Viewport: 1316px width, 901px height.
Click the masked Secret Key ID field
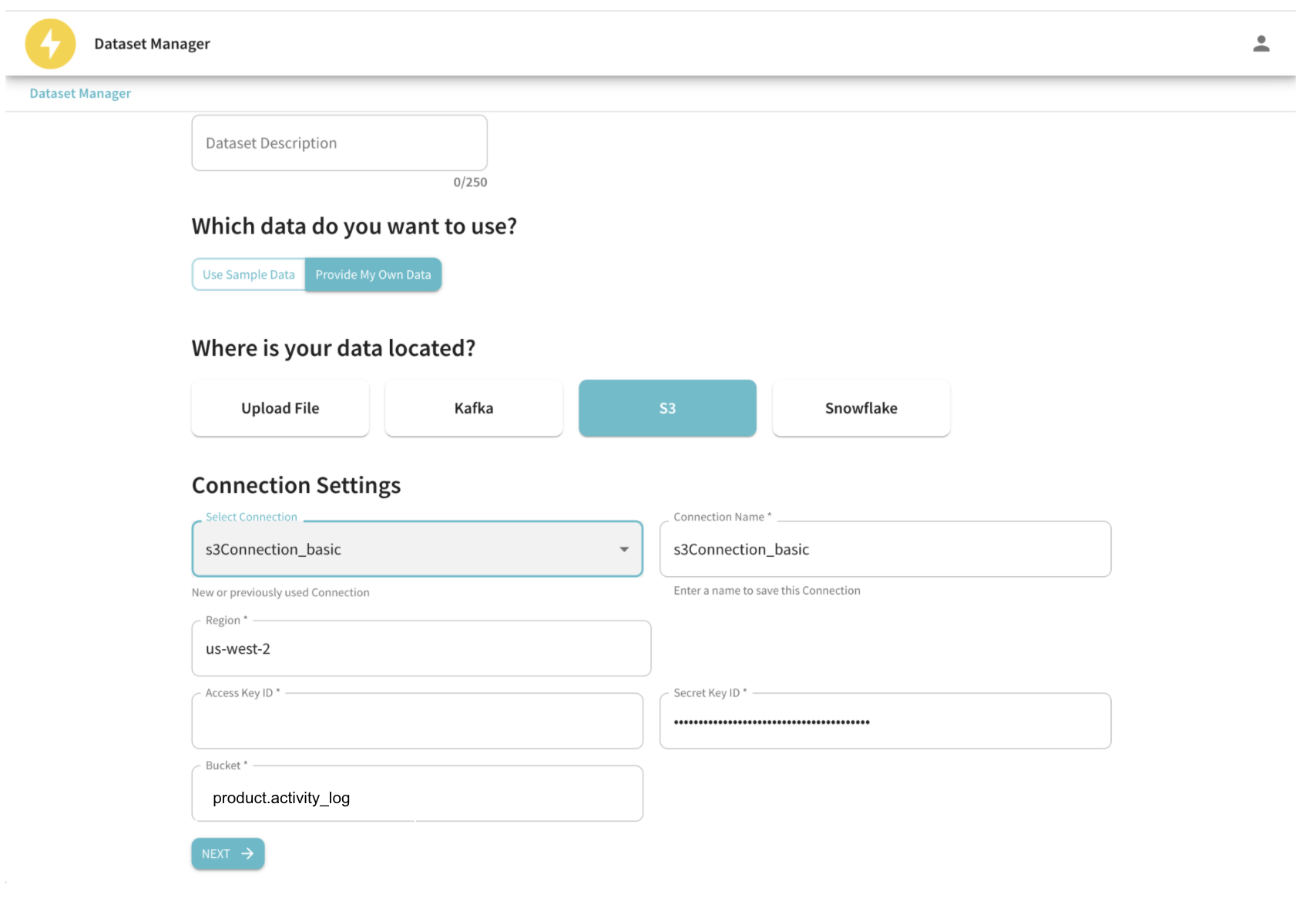tap(885, 721)
